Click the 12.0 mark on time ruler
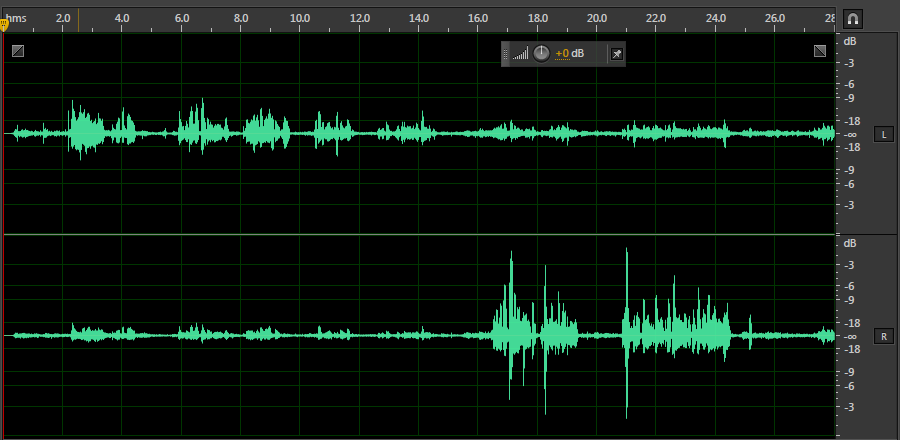900x440 pixels. point(360,18)
